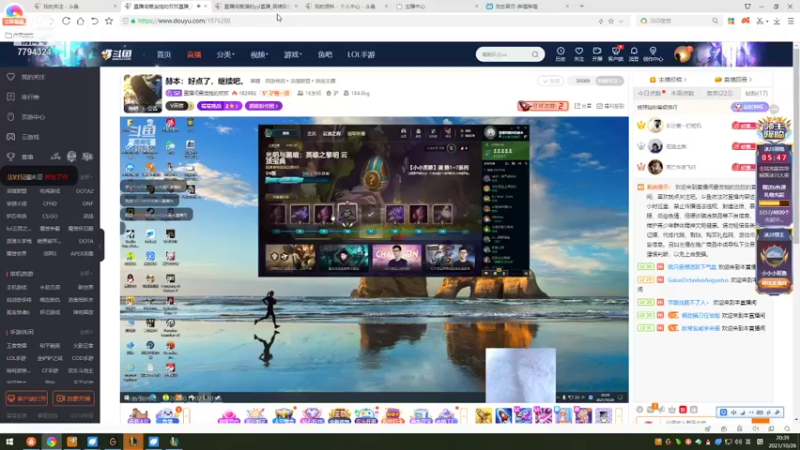Expand the 分类 category dropdown
This screenshot has width=800, height=450.
coord(225,55)
